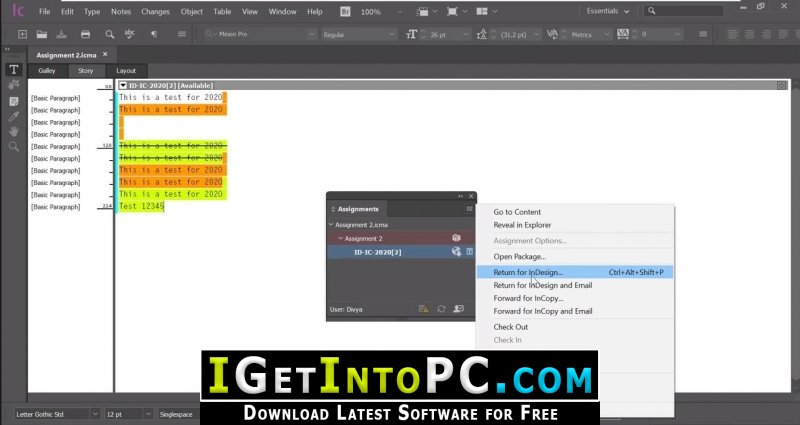Viewport: 800px width, 425px height.
Task: Choose Check Out in context menu
Action: click(574, 327)
